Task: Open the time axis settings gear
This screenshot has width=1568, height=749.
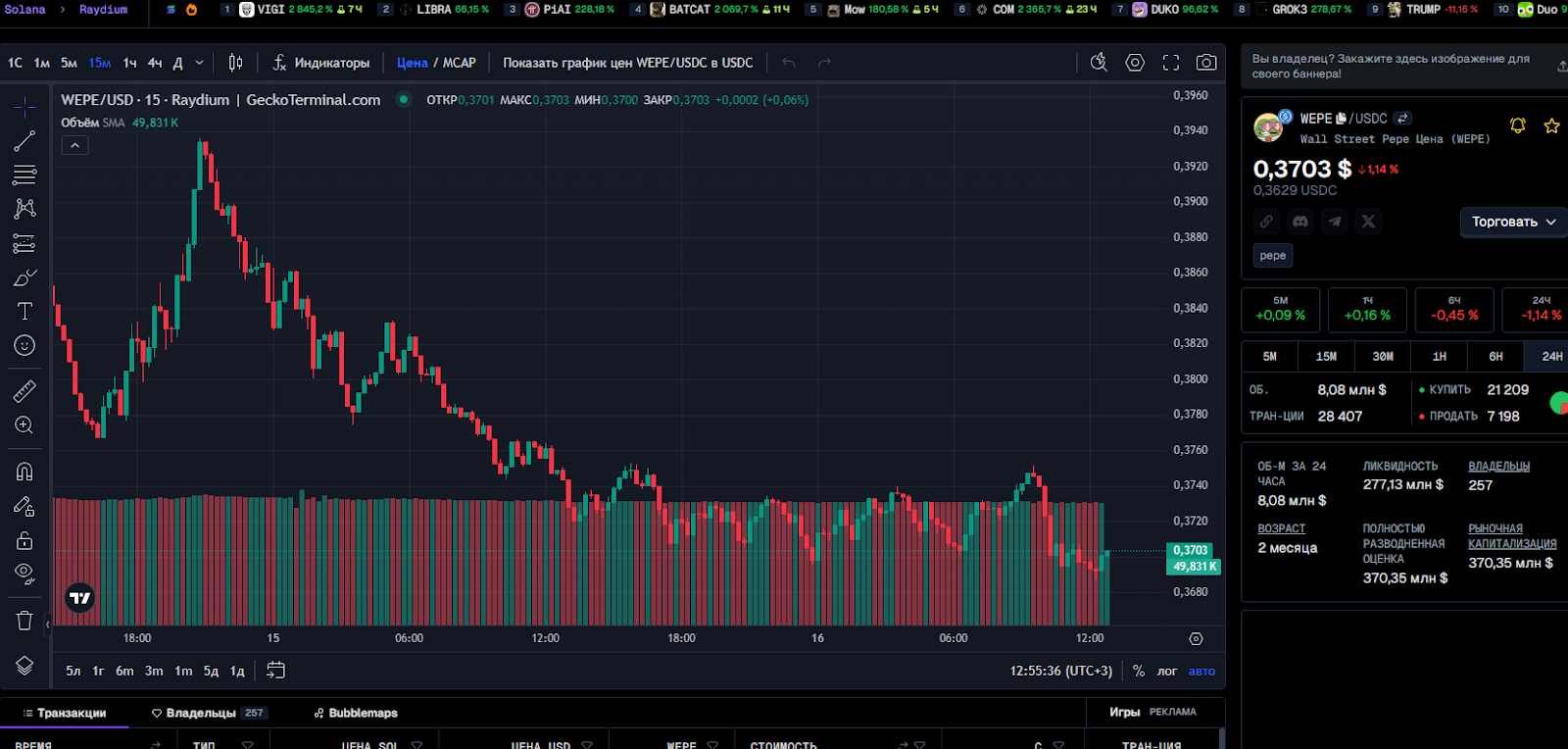Action: (1196, 638)
